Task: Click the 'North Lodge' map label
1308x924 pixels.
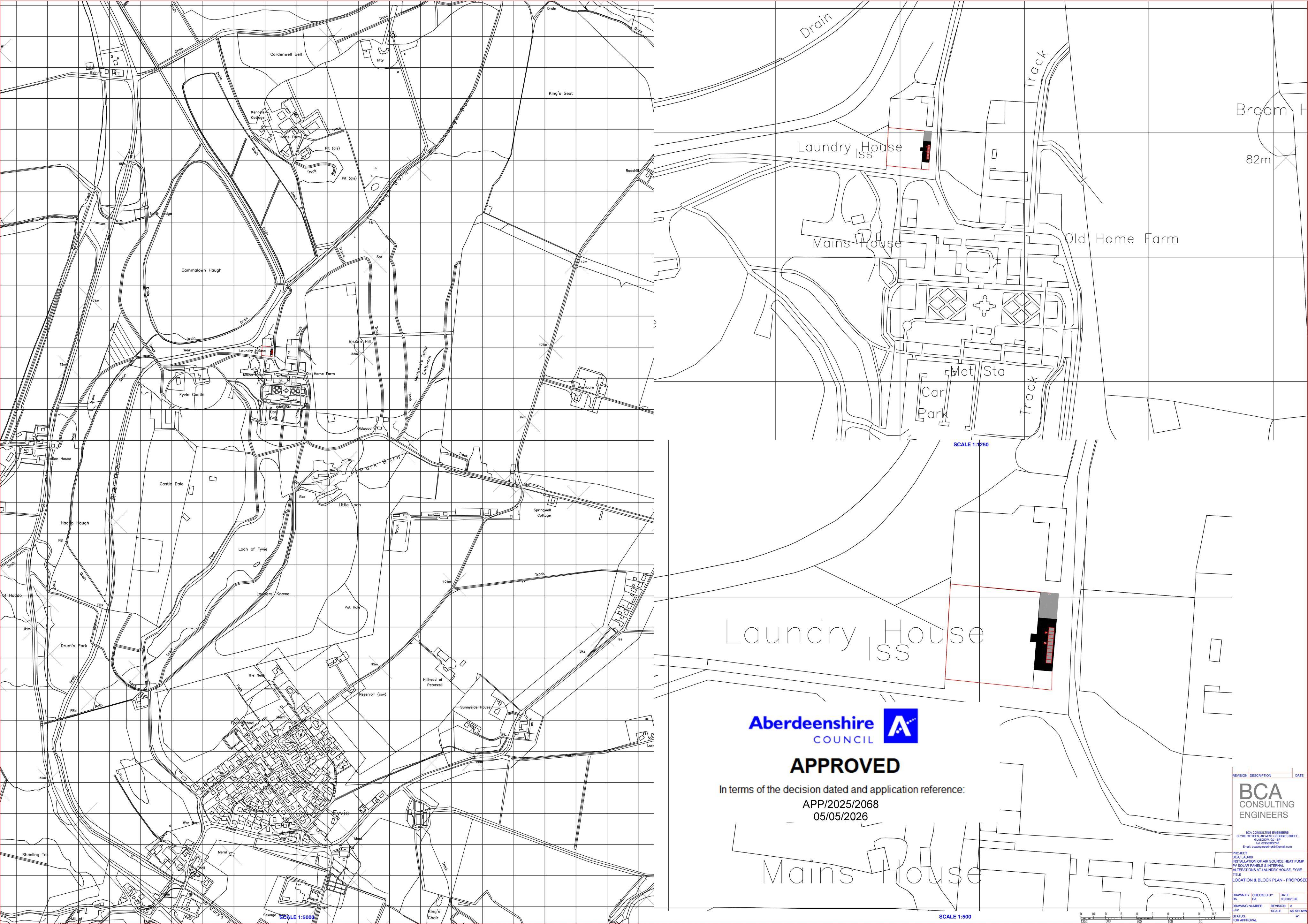Action: [161, 214]
